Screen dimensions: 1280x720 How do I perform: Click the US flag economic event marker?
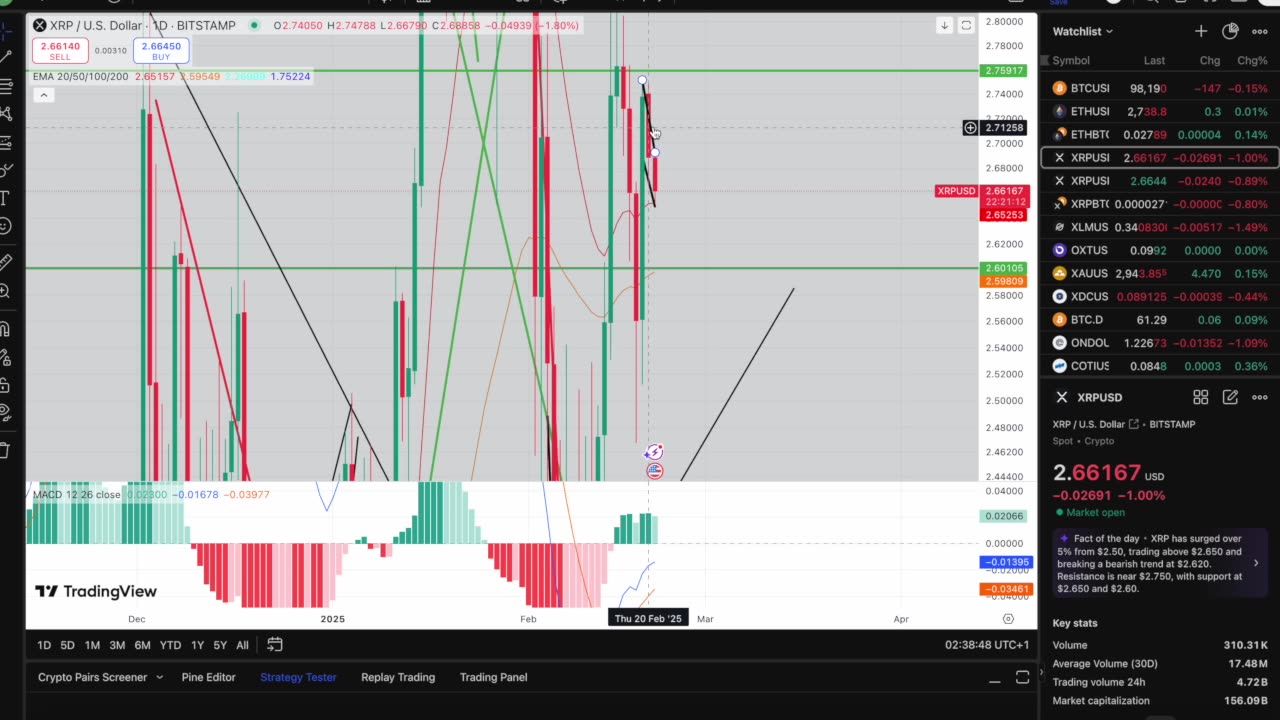click(654, 471)
